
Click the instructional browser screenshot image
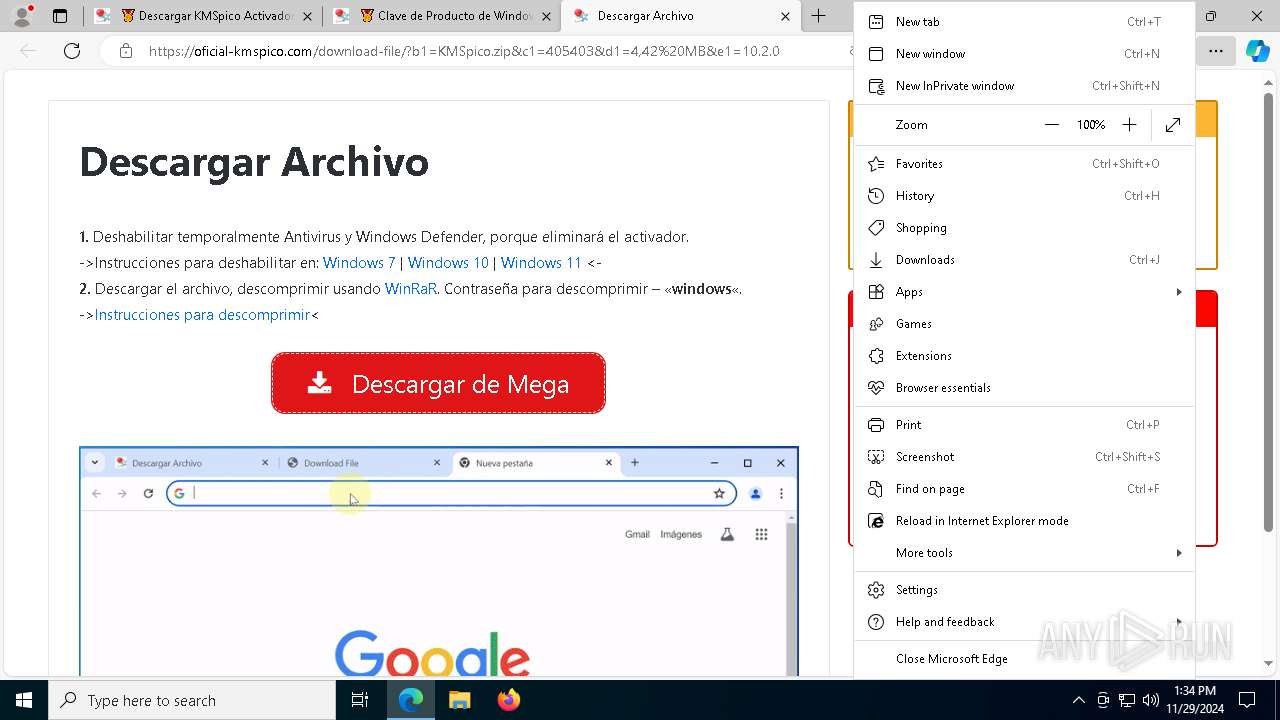(439, 561)
